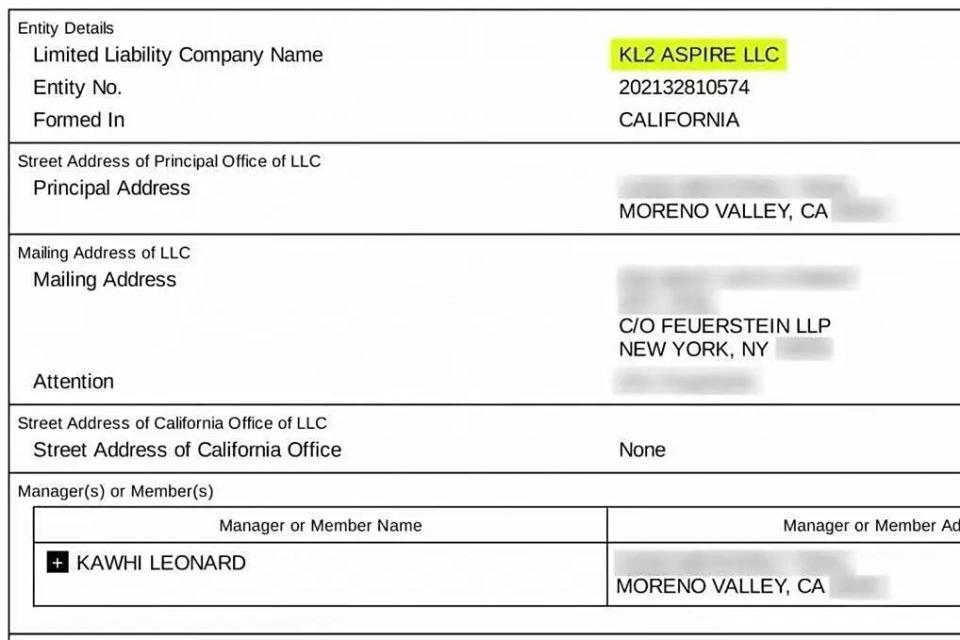This screenshot has height=640, width=960.
Task: Click MORENO VALLEY, CA in the manager row
Action: [720, 587]
